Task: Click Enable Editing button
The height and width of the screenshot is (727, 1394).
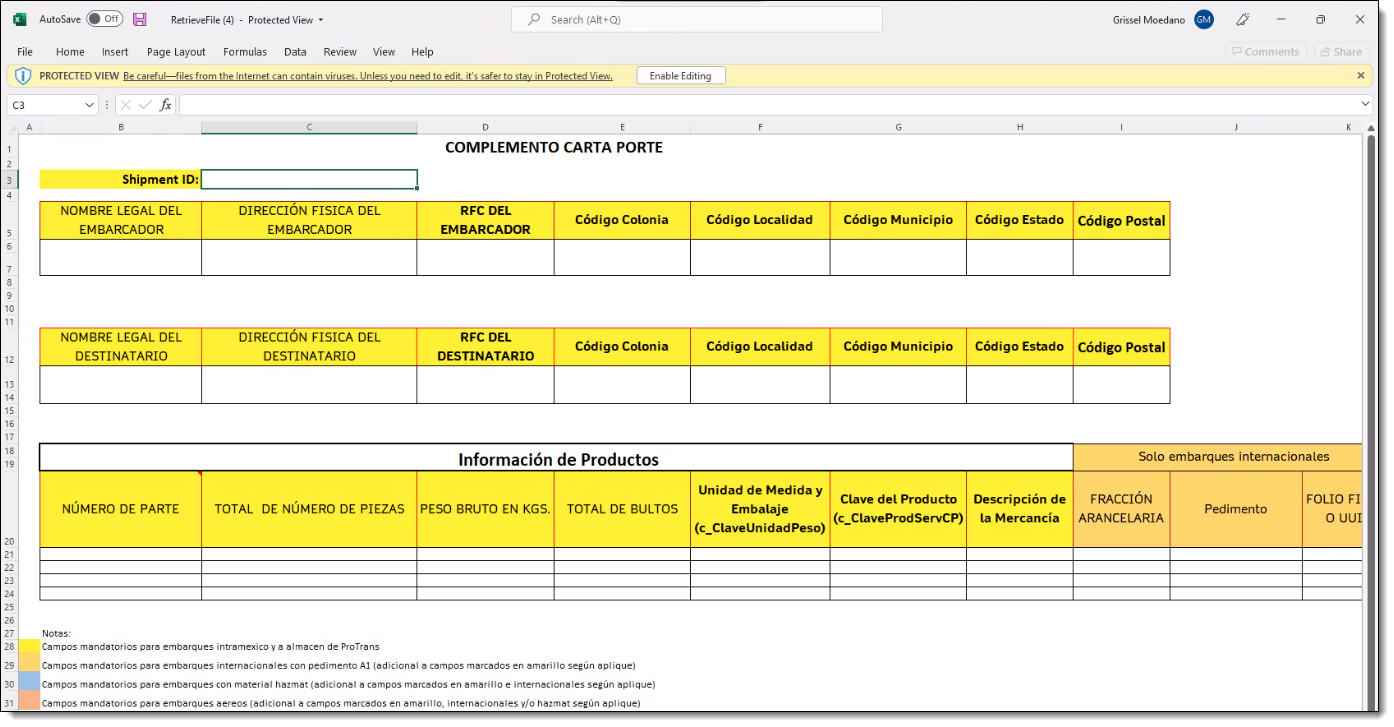Action: point(681,76)
